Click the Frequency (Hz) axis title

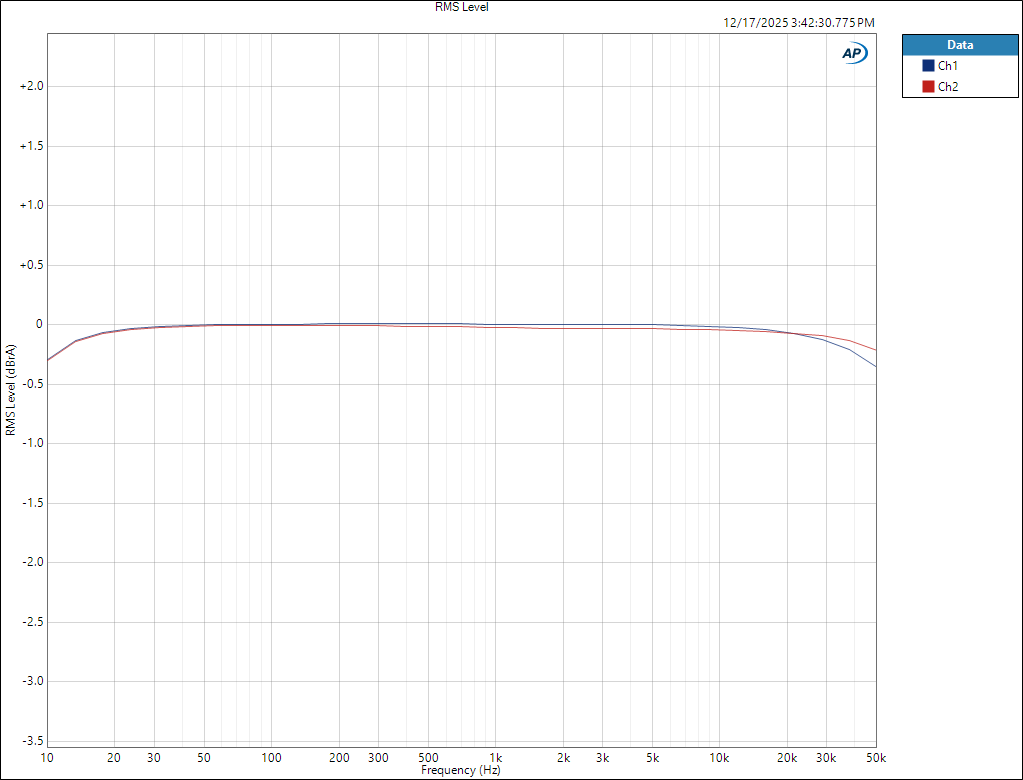461,771
